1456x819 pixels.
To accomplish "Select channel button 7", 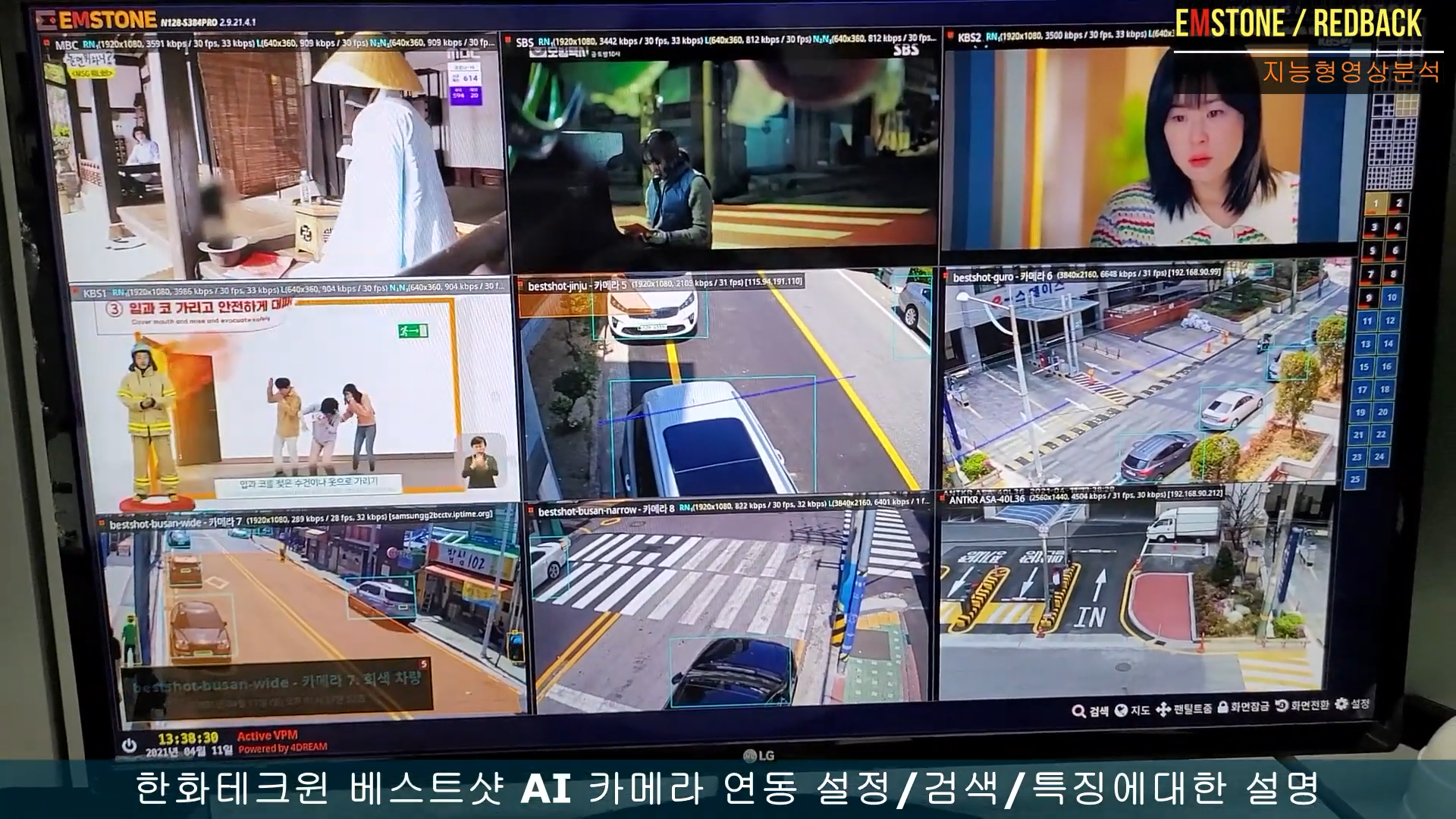I will [x=1371, y=274].
